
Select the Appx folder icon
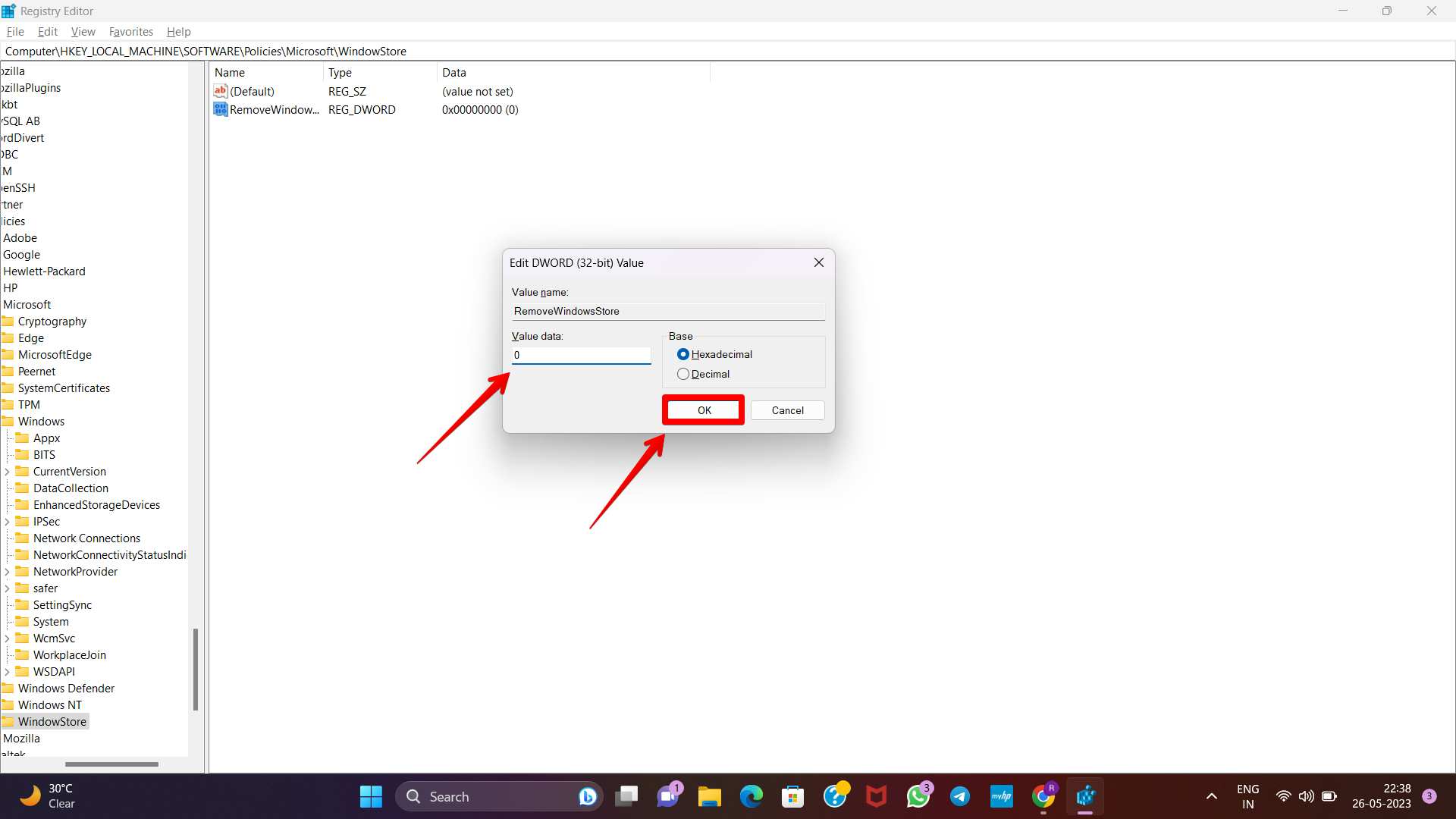tap(22, 438)
